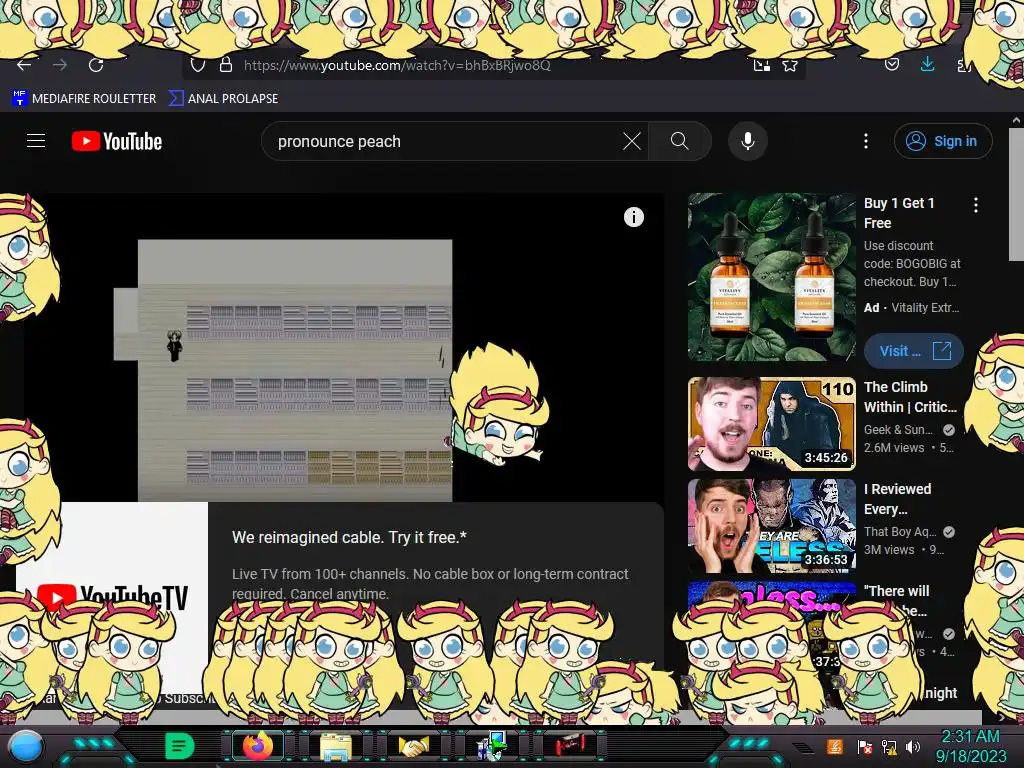Open the network status tray icon
Screen dimensions: 1024x768
tap(889, 746)
